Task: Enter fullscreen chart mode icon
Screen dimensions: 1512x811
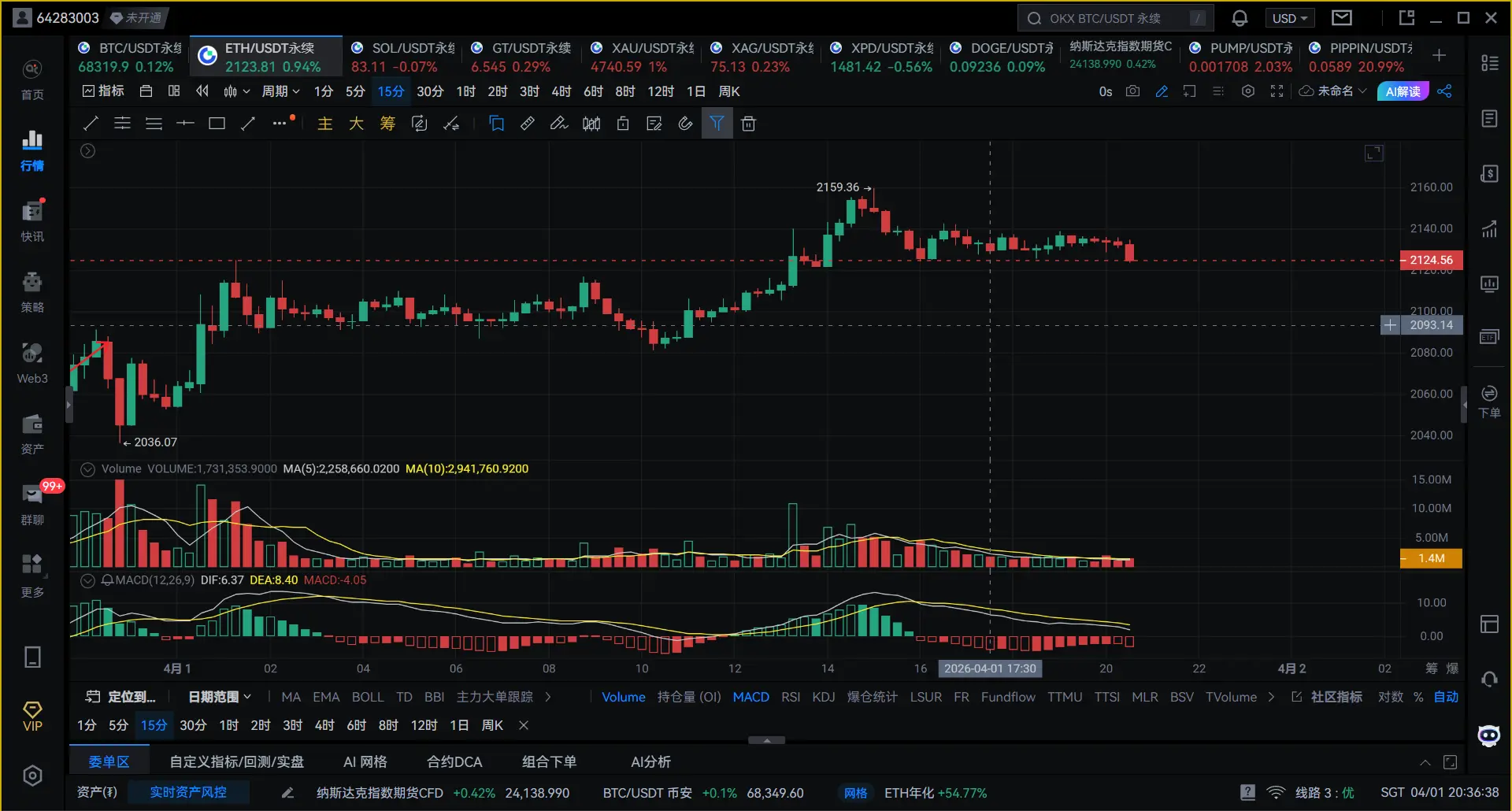Action: 1277,91
